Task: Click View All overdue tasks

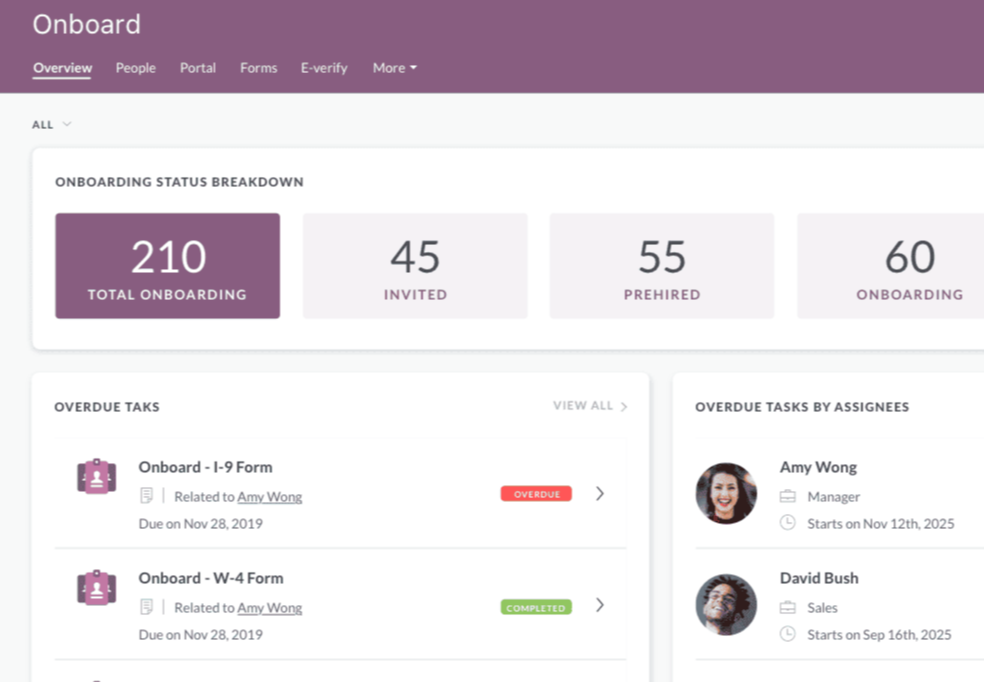Action: pyautogui.click(x=590, y=406)
